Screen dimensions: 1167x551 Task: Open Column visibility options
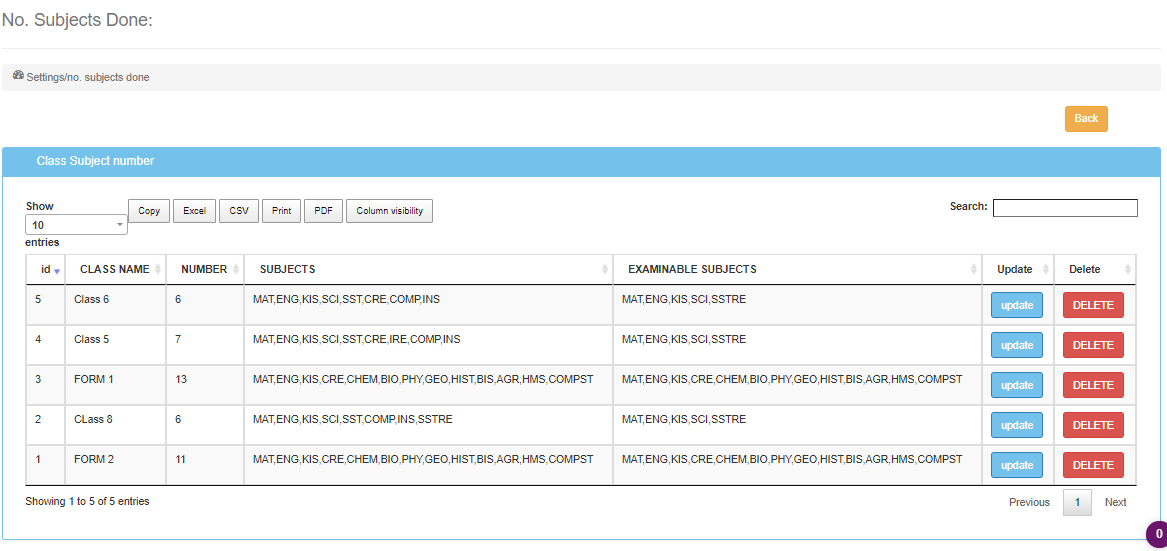(389, 211)
